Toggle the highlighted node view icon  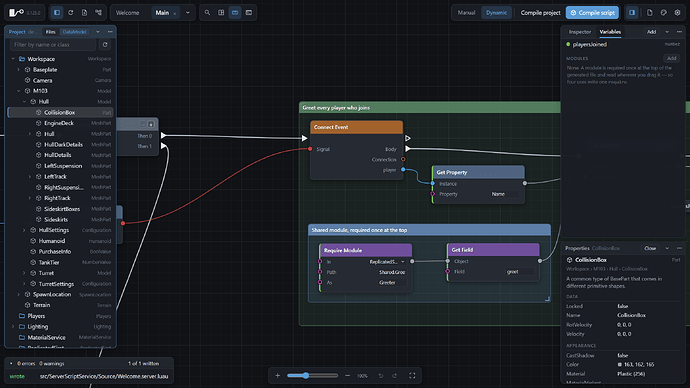point(235,13)
